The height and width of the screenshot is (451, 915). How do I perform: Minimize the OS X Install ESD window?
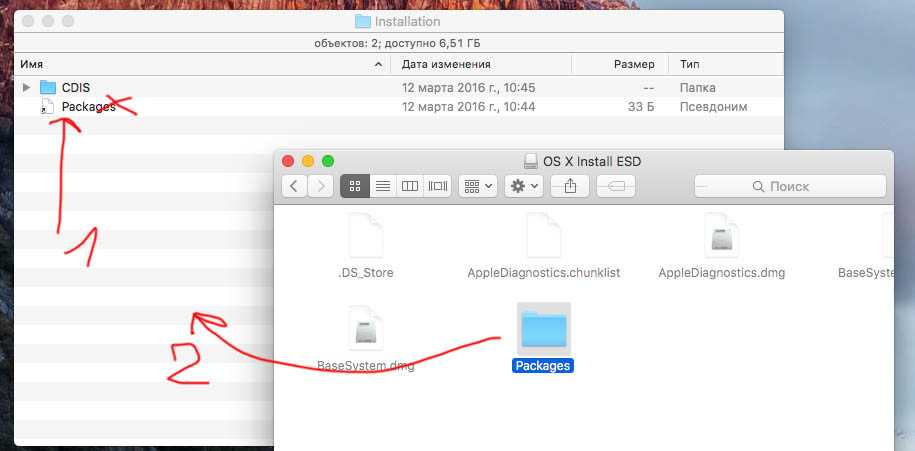pos(308,162)
